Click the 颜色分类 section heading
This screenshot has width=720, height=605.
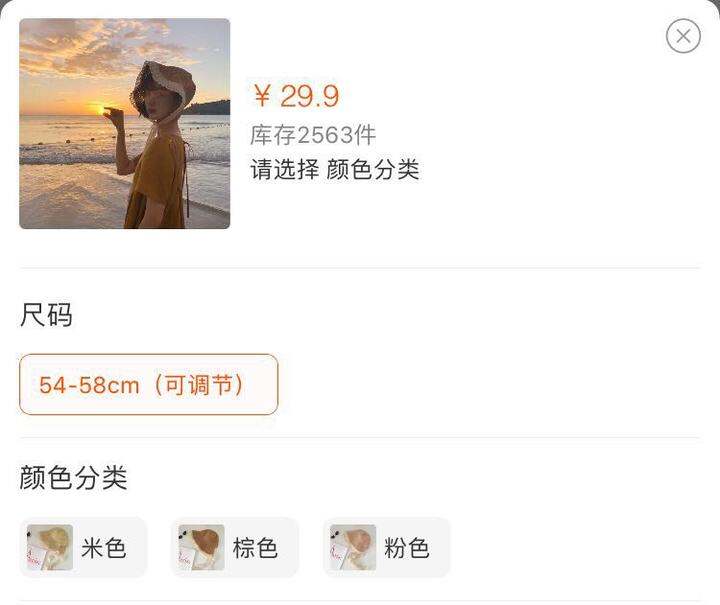pyautogui.click(x=73, y=477)
